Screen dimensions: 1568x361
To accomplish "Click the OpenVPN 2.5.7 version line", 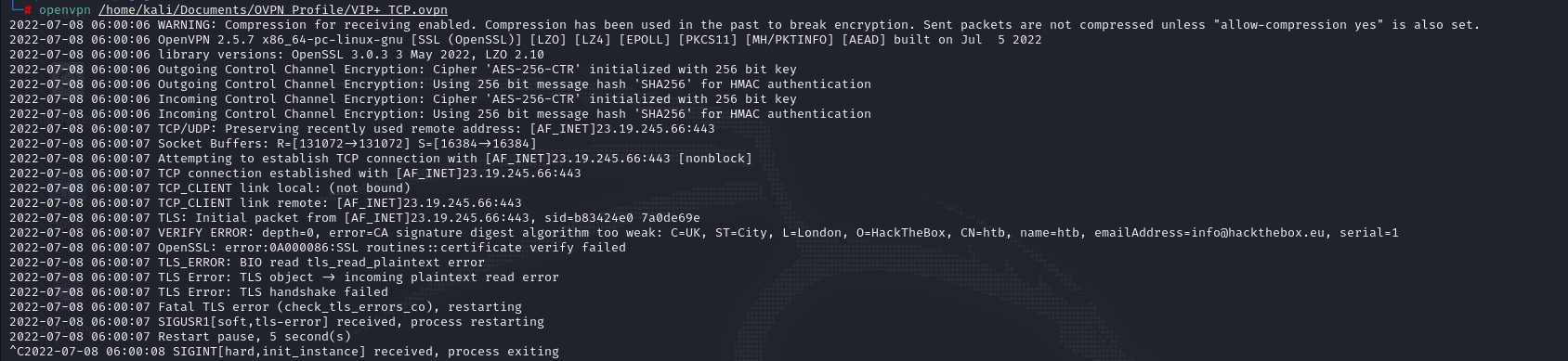I will 526,40.
